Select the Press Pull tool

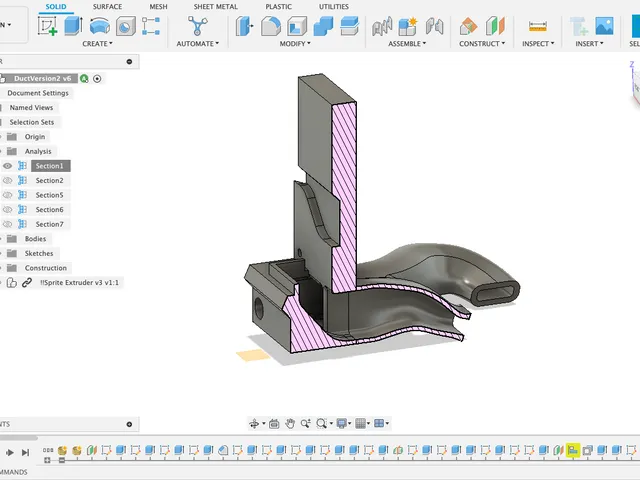244,26
